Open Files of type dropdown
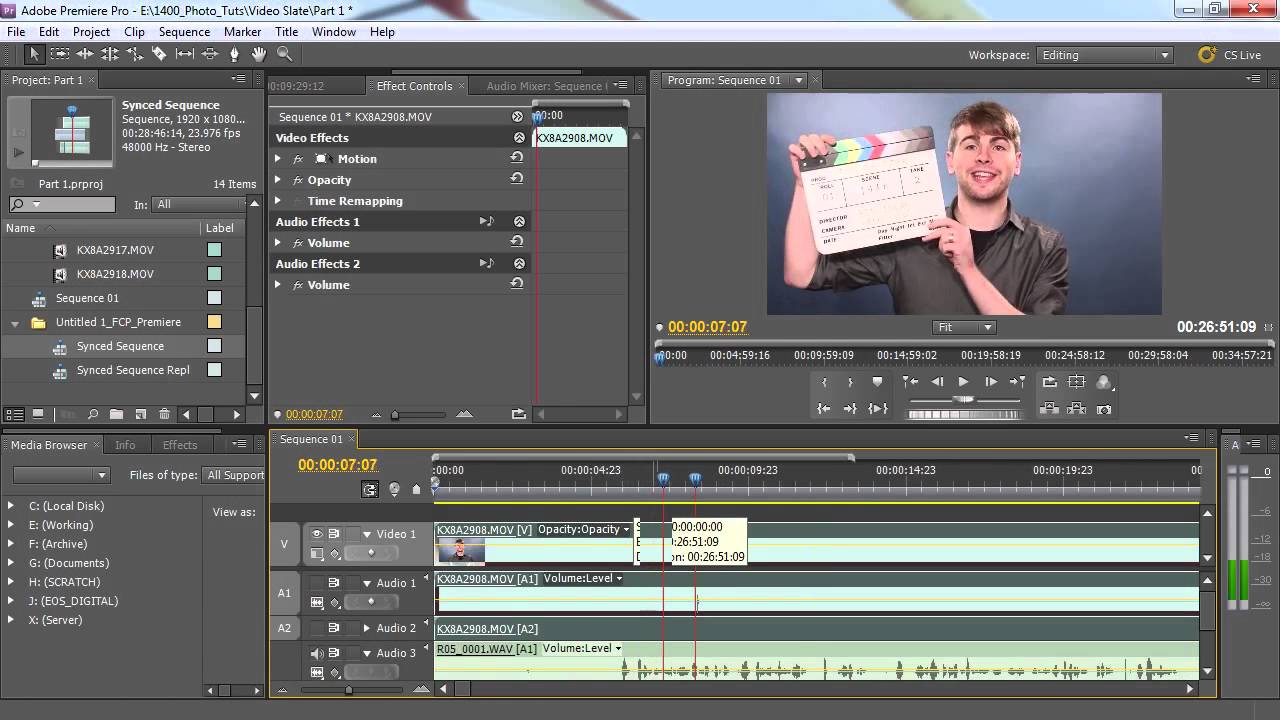 [235, 475]
